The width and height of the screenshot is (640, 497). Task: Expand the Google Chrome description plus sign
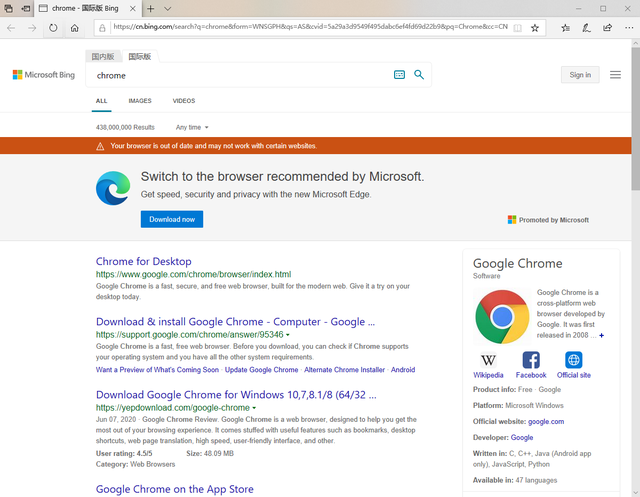click(601, 335)
